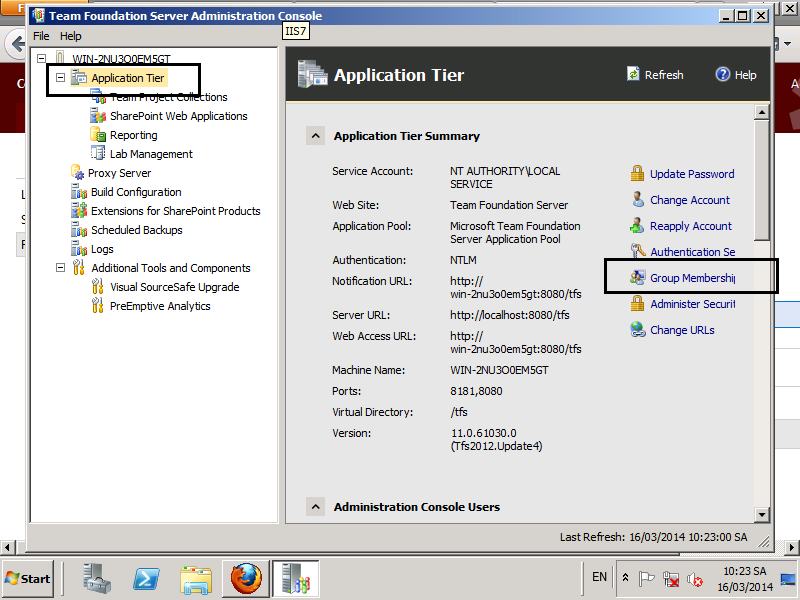This screenshot has width=800, height=600.
Task: Click the Administer Security padlock icon
Action: click(x=637, y=304)
